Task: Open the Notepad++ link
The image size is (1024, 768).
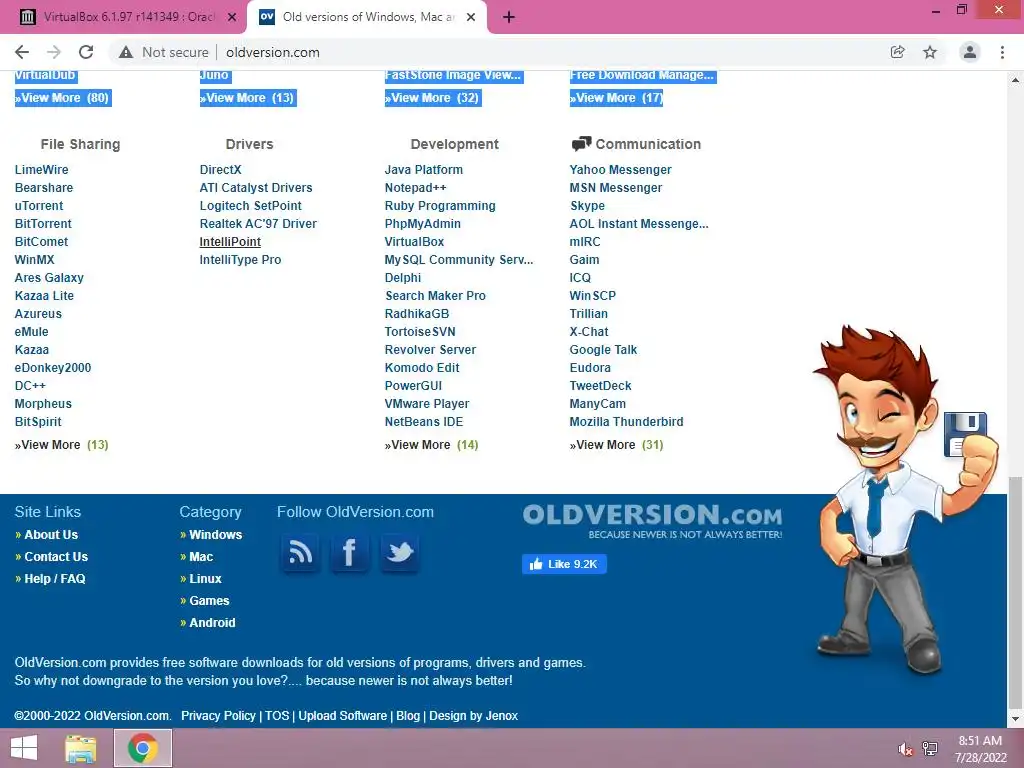Action: [415, 188]
